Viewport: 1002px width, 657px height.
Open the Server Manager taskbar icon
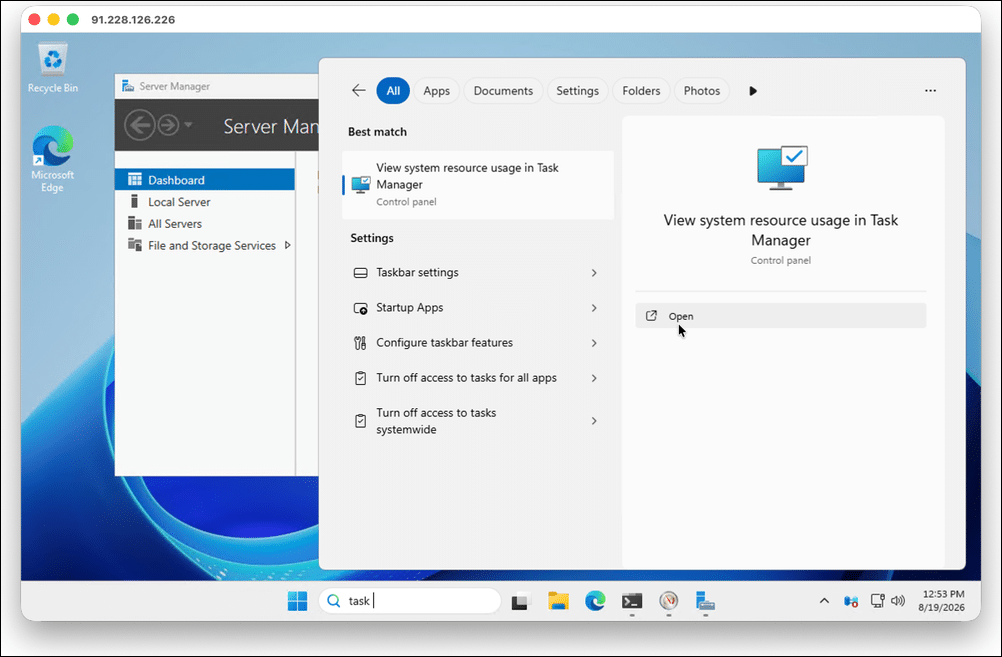705,601
